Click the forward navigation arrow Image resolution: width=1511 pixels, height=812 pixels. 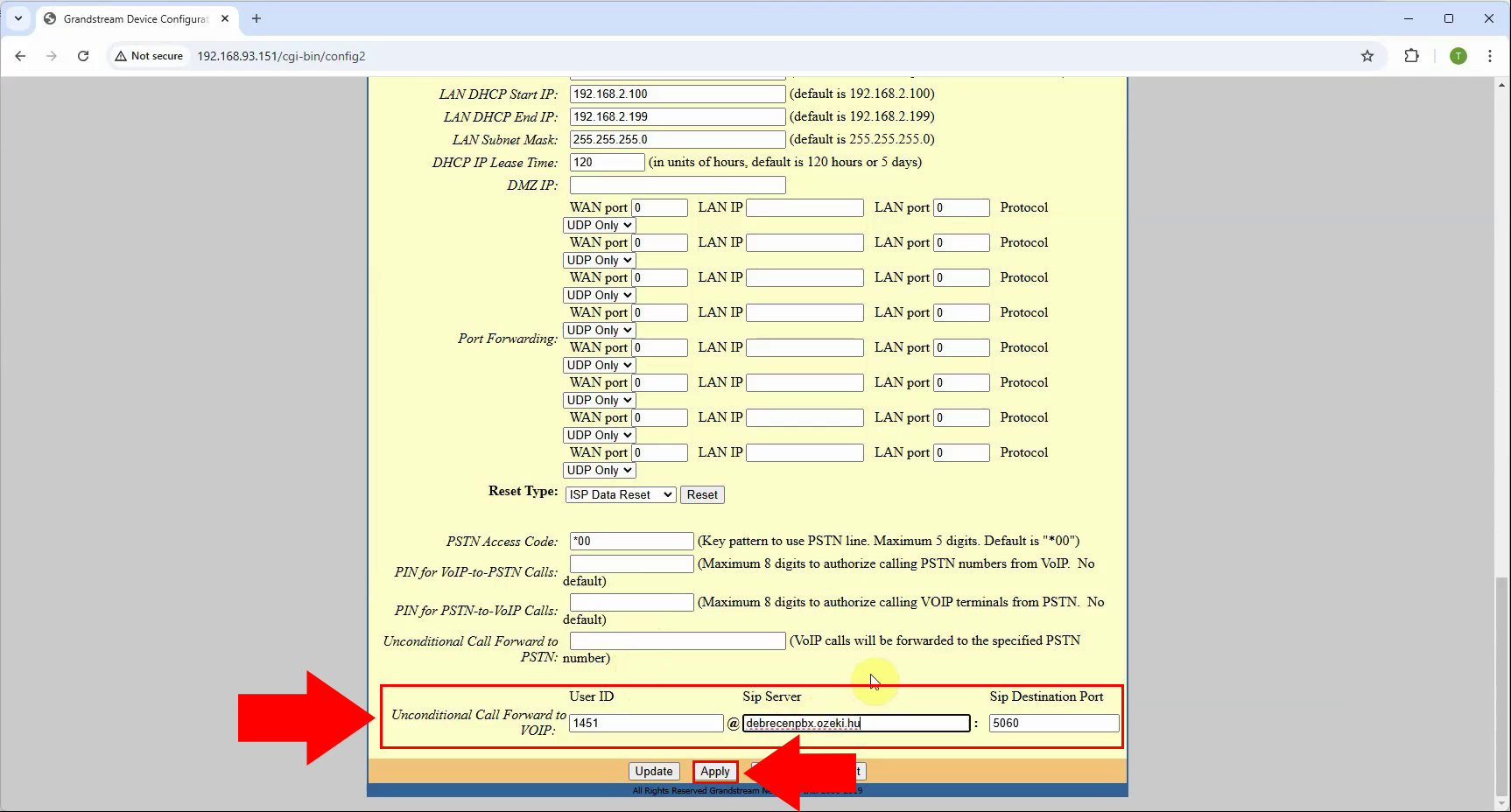52,56
